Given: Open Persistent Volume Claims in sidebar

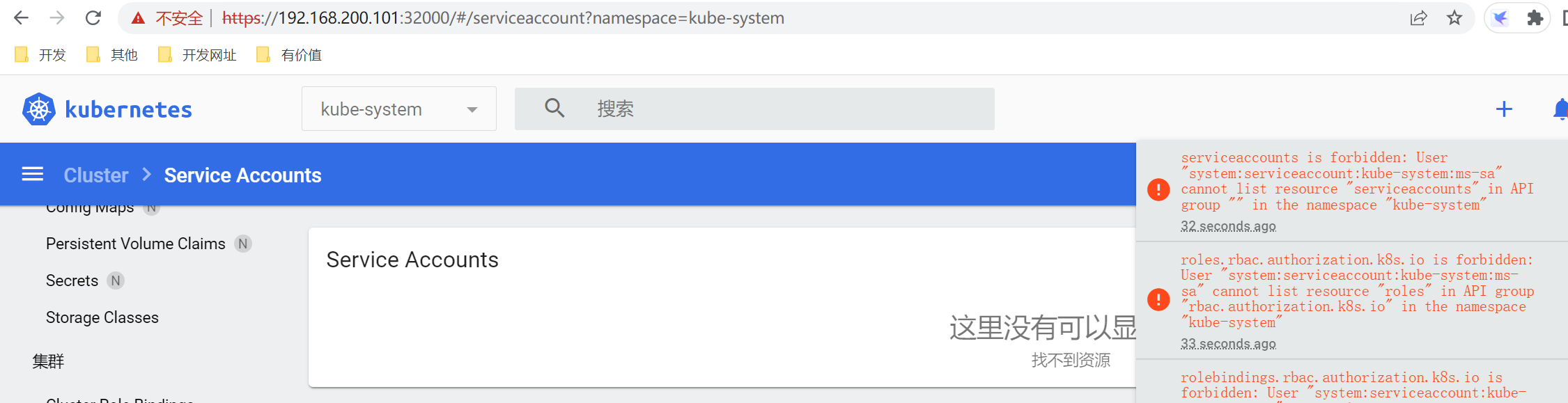Looking at the screenshot, I should click(136, 244).
